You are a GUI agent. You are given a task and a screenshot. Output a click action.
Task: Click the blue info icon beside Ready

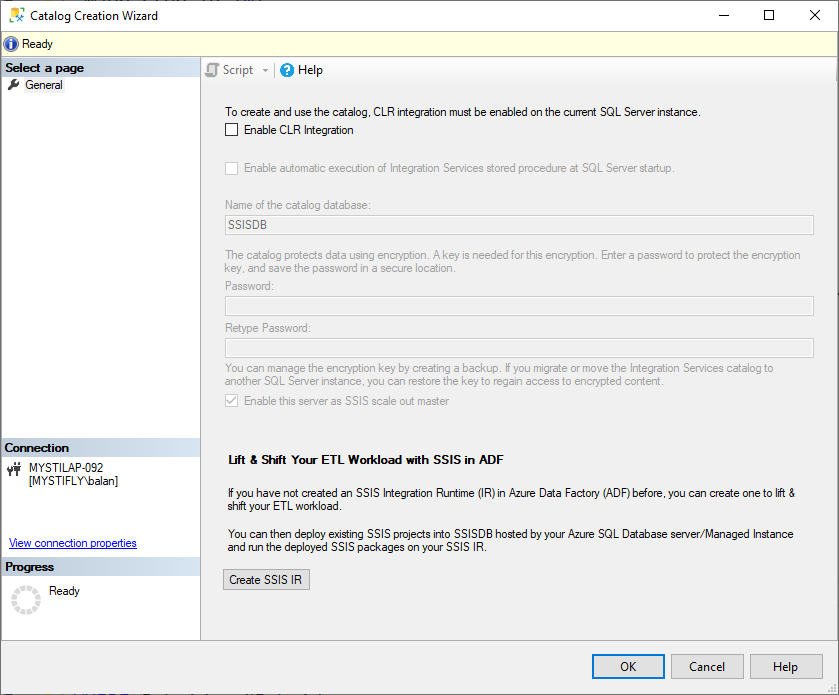(x=11, y=44)
